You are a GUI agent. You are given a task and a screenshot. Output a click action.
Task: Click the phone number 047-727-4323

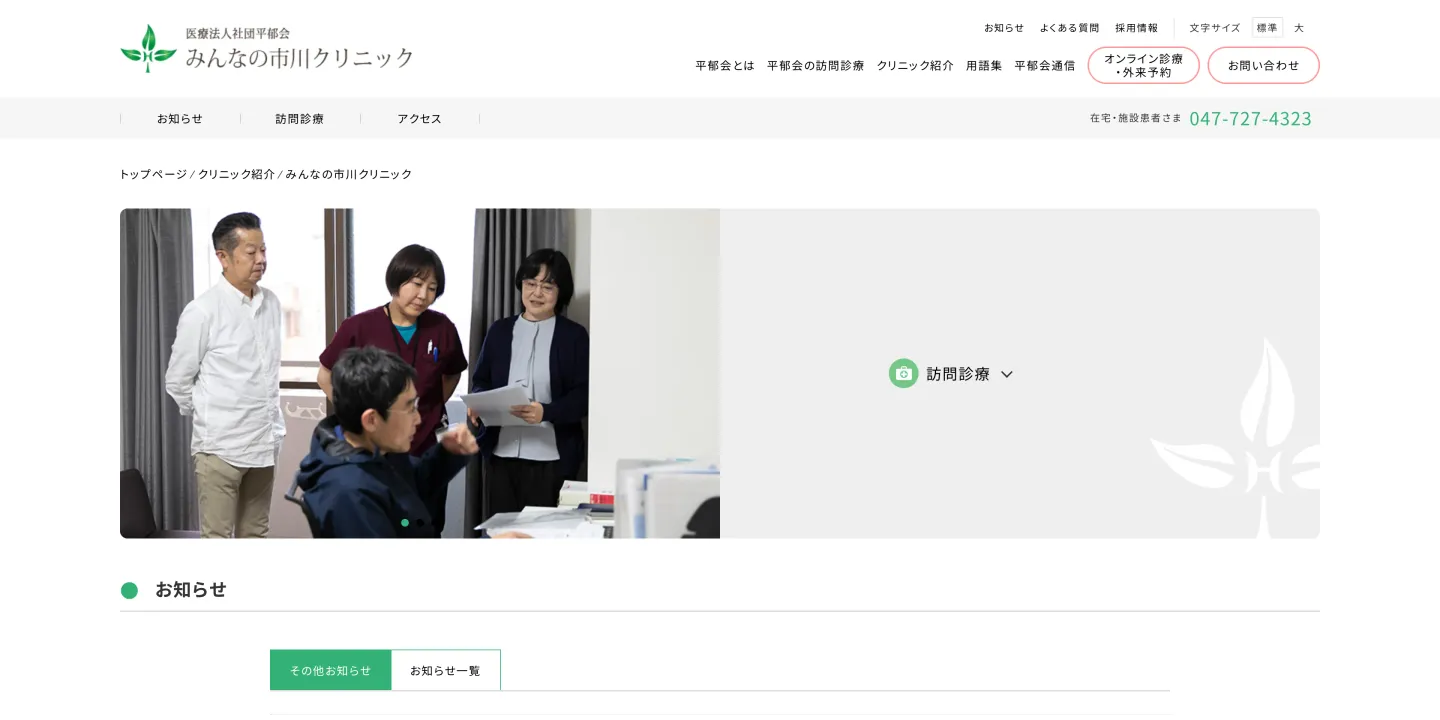click(x=1250, y=118)
